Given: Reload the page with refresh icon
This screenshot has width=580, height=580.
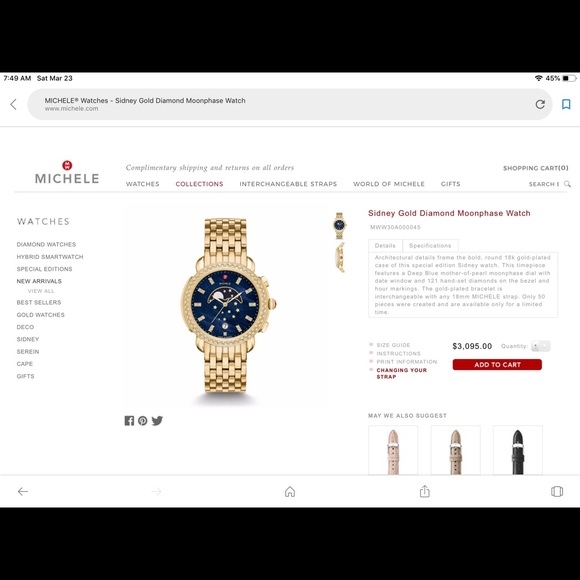Looking at the screenshot, I should (540, 104).
